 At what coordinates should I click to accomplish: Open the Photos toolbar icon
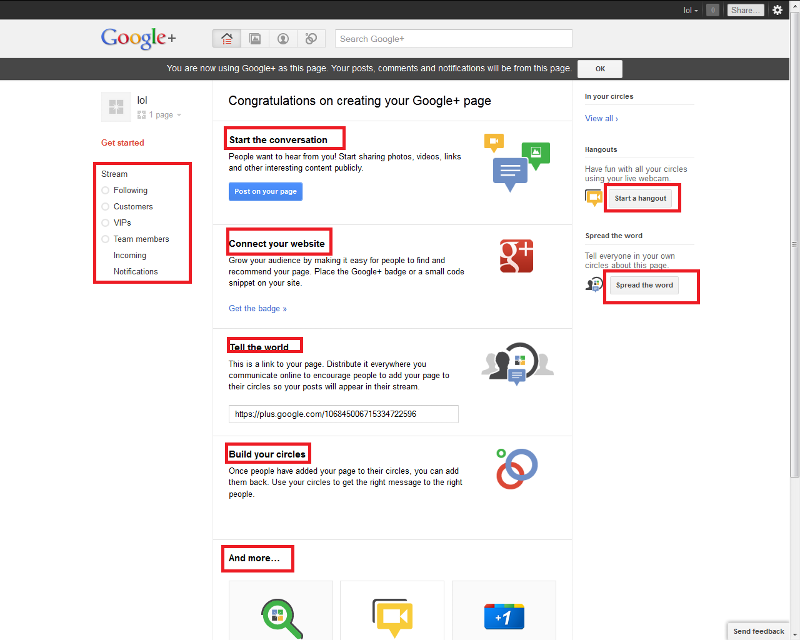[x=255, y=39]
